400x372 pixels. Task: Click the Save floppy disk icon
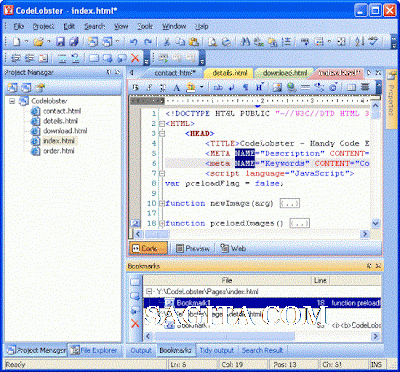60,42
